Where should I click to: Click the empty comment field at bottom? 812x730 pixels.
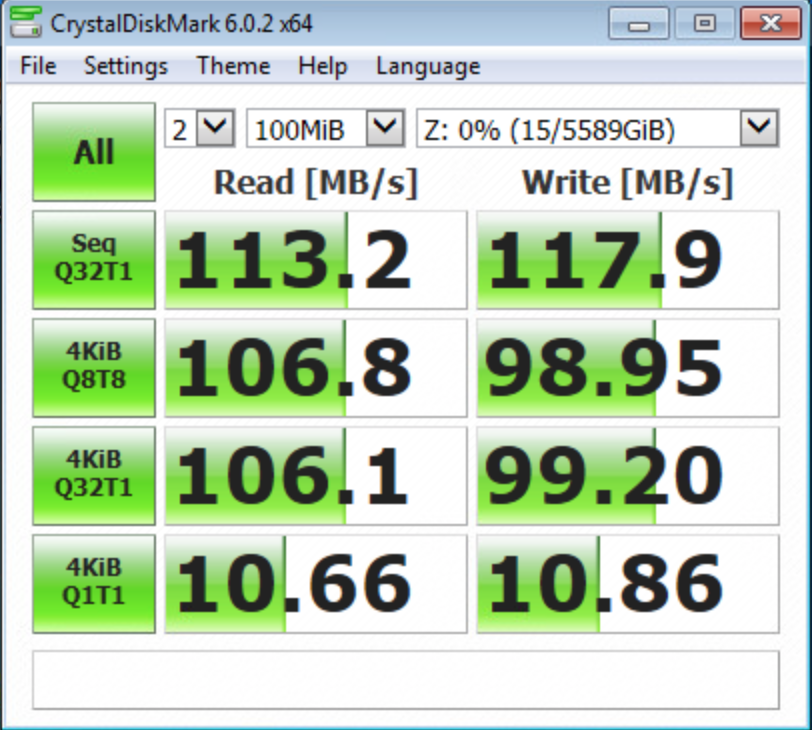tap(406, 680)
